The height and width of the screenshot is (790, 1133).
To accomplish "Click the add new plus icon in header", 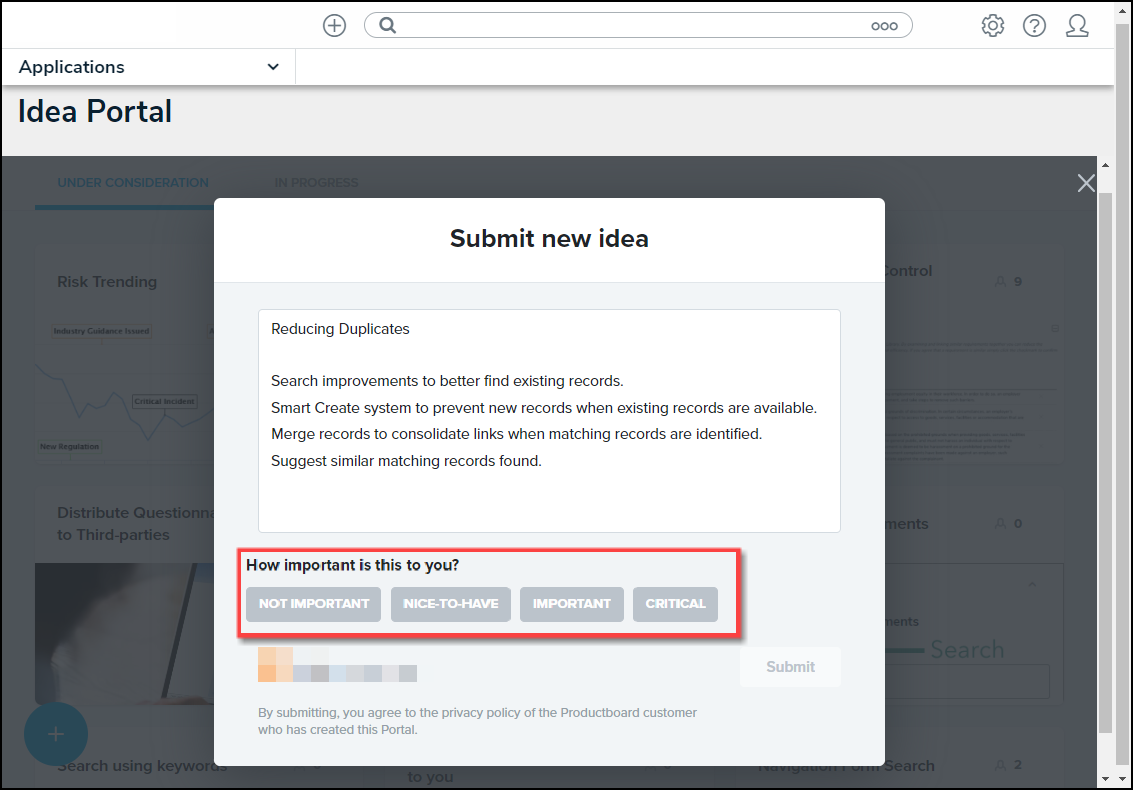I will coord(334,26).
